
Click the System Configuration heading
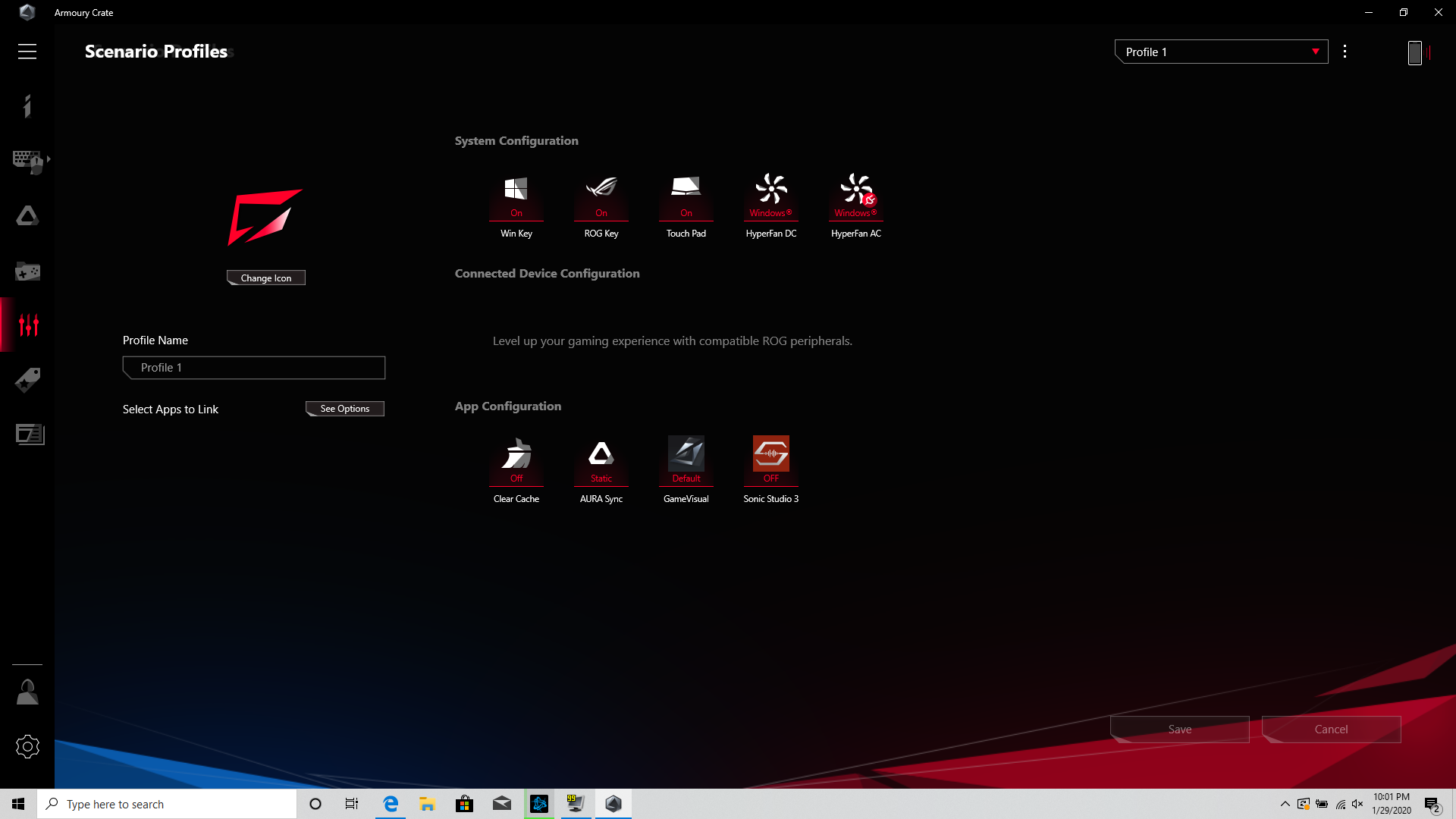pos(516,141)
